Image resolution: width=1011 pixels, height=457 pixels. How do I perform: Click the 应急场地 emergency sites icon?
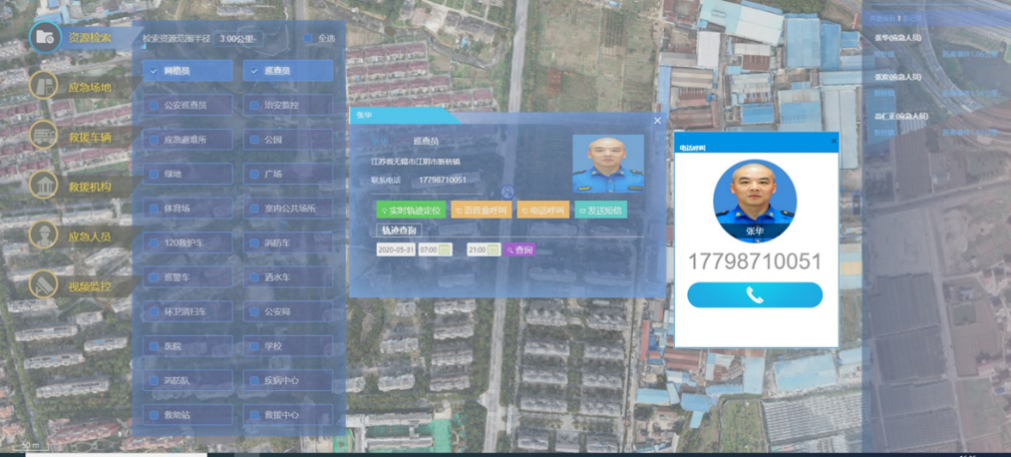click(44, 86)
